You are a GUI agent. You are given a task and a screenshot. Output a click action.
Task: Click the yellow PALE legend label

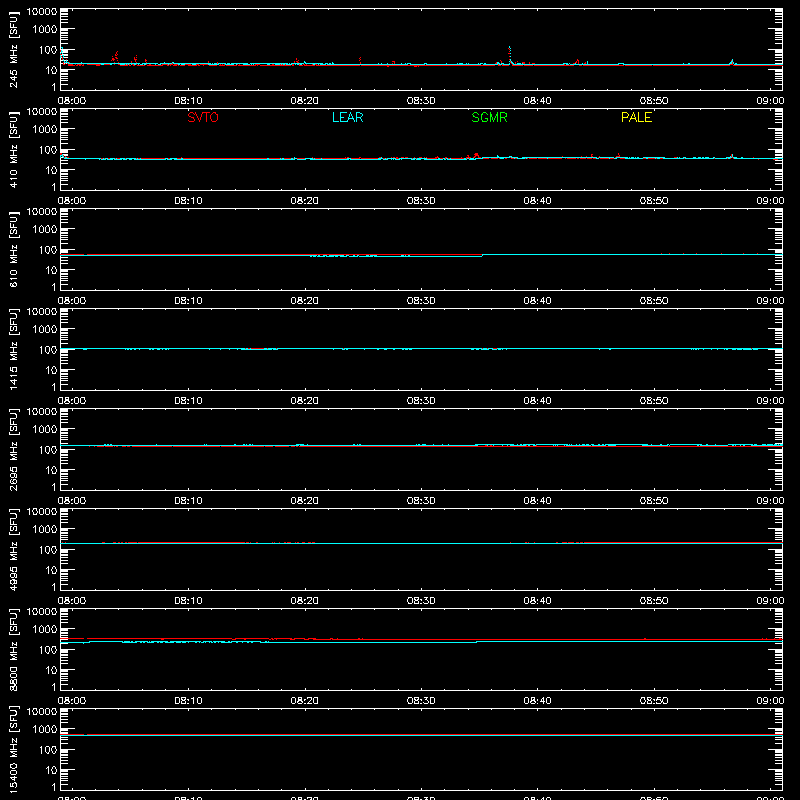[x=636, y=117]
